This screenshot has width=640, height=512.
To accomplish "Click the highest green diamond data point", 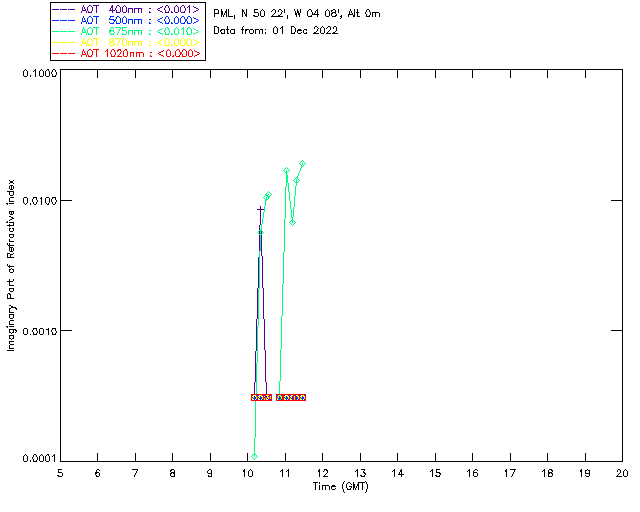I will pos(302,163).
